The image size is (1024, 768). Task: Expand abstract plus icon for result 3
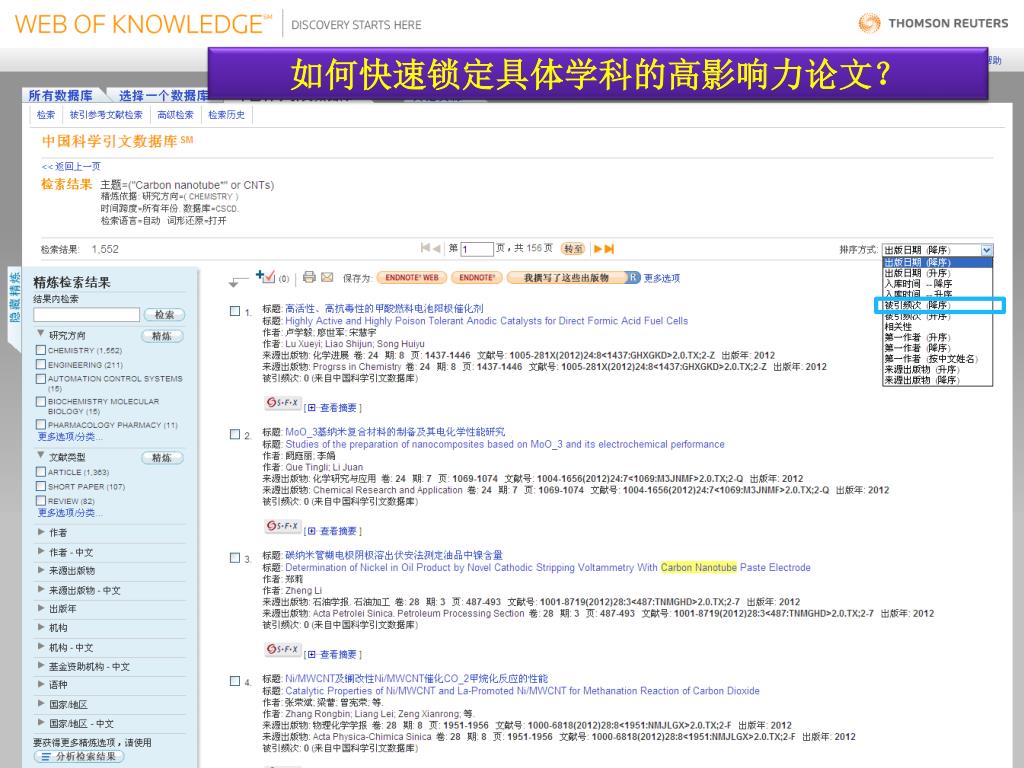[x=312, y=654]
